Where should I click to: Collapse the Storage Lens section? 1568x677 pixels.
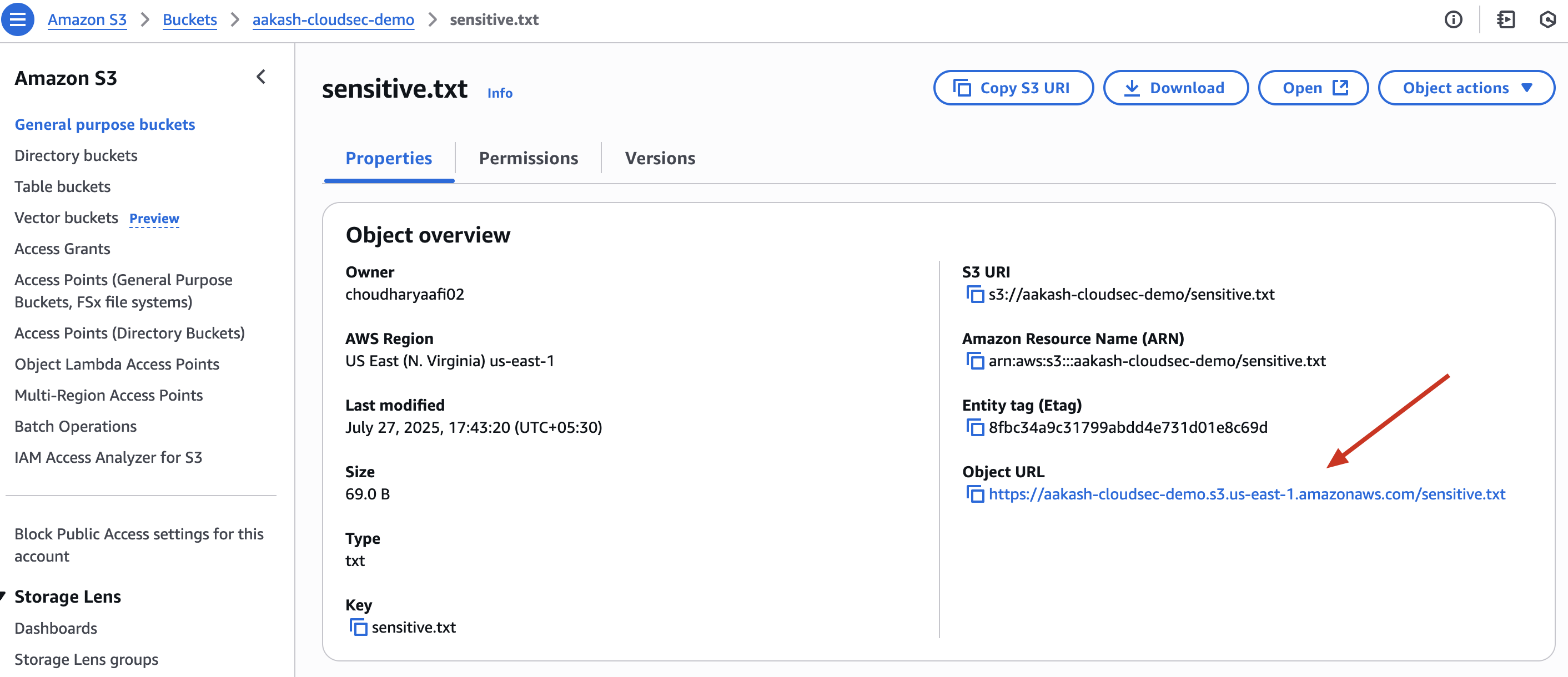3,596
